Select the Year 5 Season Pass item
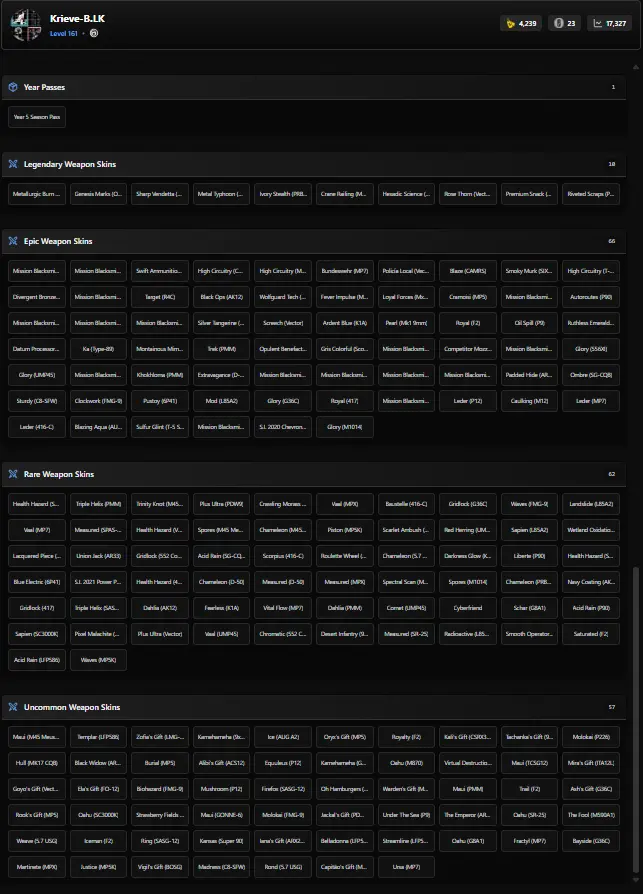This screenshot has height=894, width=643. [37, 117]
